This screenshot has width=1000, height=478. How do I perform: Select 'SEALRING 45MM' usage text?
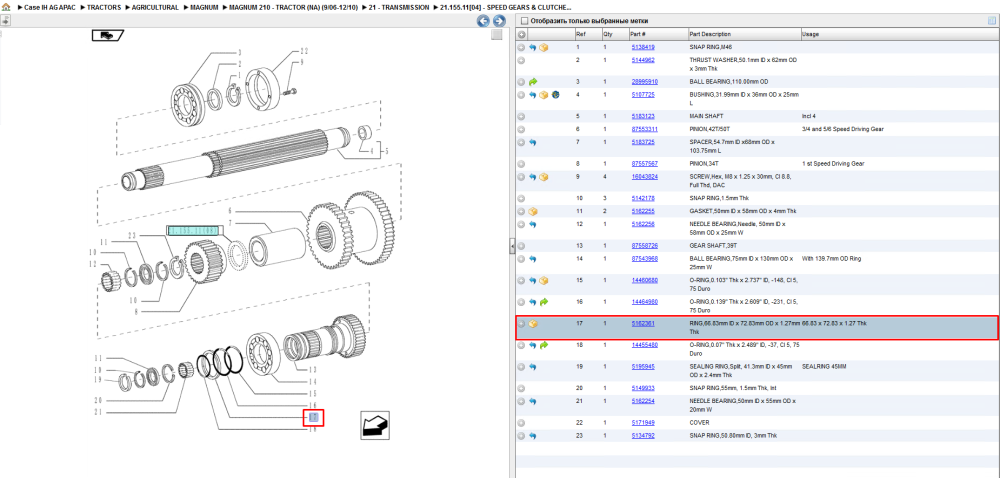[x=823, y=366]
